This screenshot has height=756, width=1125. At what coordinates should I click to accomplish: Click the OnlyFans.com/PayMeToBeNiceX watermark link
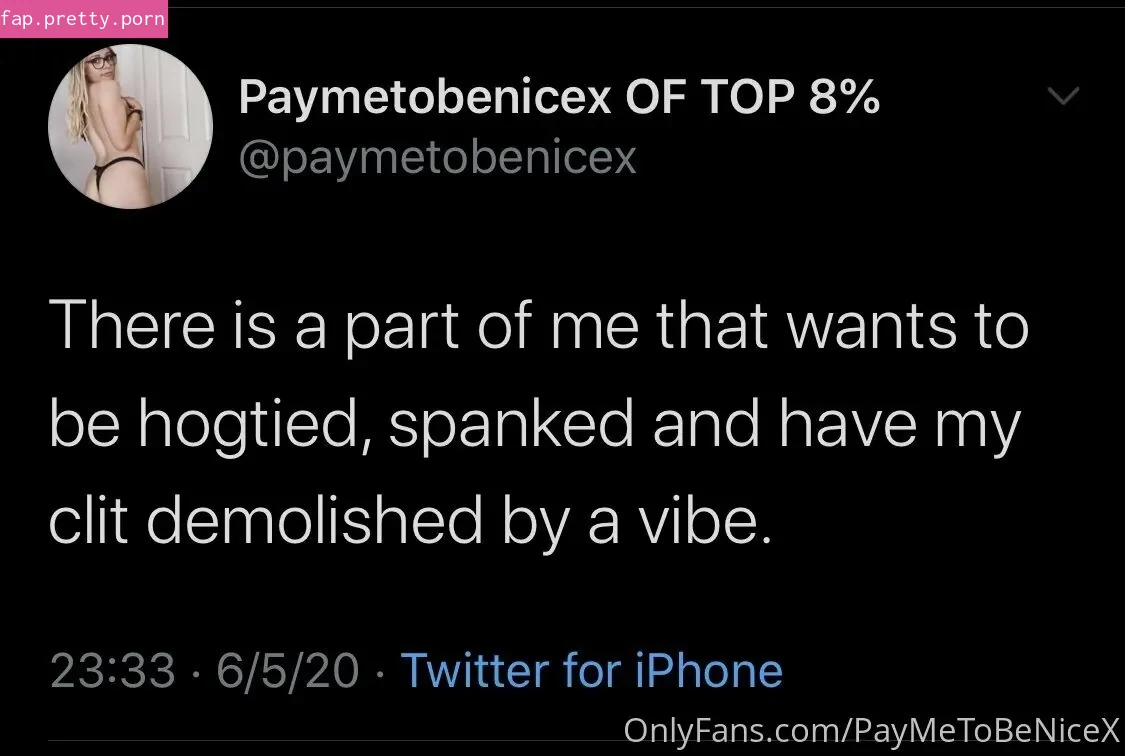pyautogui.click(x=872, y=730)
